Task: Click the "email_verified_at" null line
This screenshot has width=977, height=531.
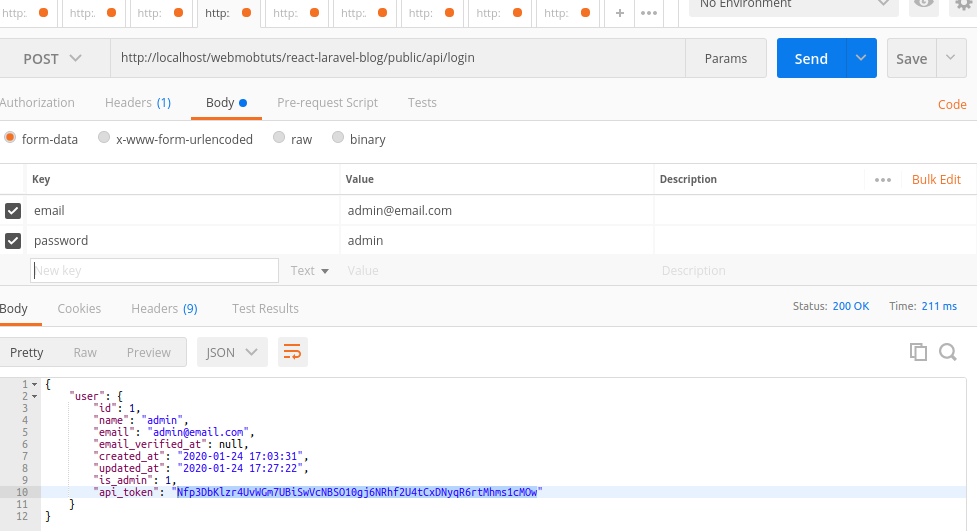Action: pos(171,444)
